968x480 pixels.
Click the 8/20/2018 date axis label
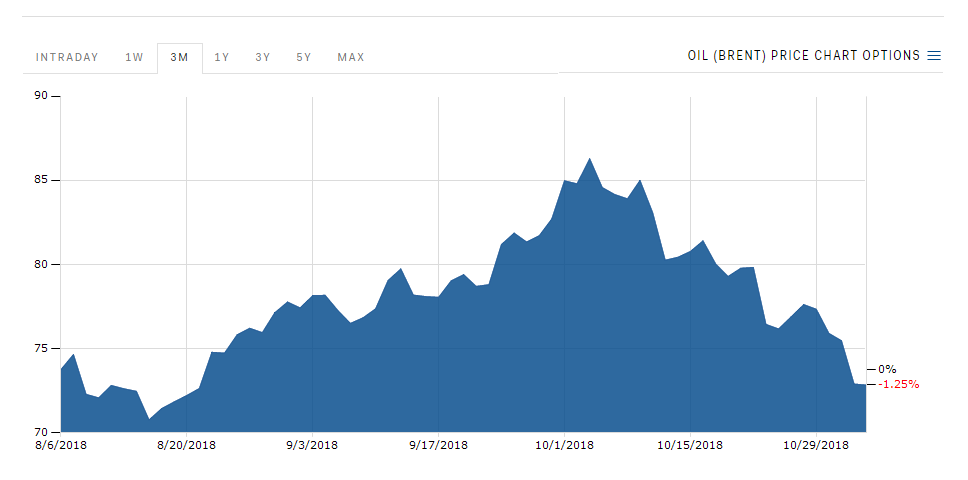[x=187, y=445]
